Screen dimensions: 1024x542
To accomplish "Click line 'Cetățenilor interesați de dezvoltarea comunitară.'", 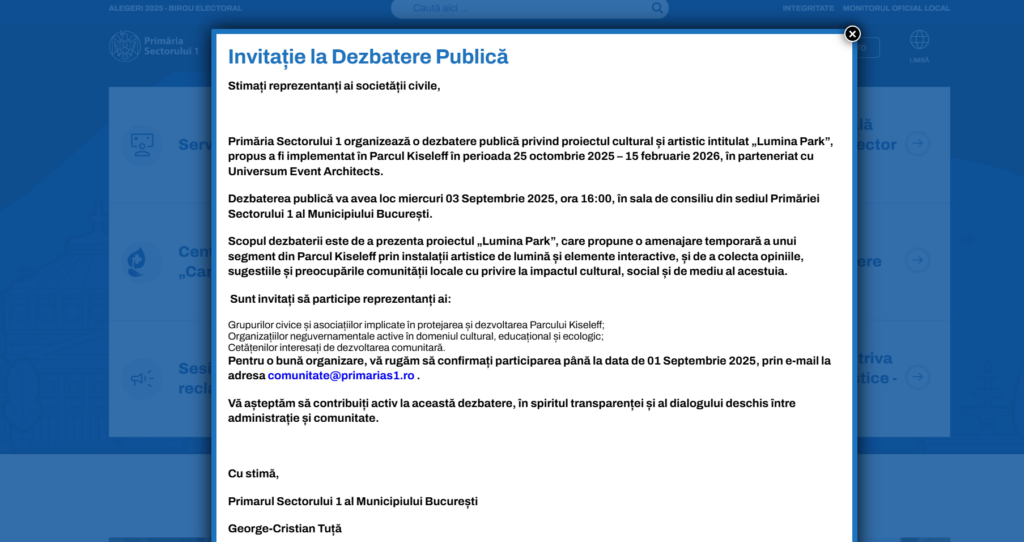I will [x=336, y=347].
